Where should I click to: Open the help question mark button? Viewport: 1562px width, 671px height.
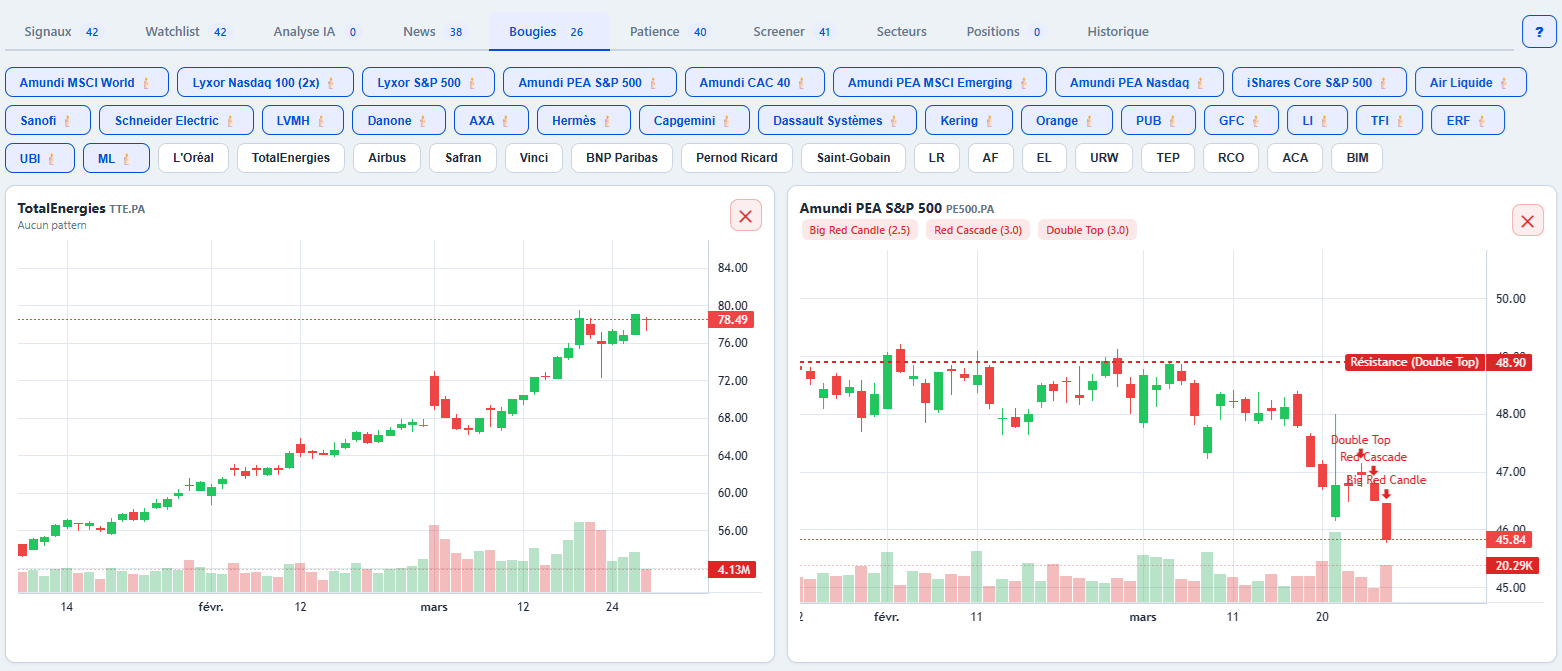pos(1538,32)
